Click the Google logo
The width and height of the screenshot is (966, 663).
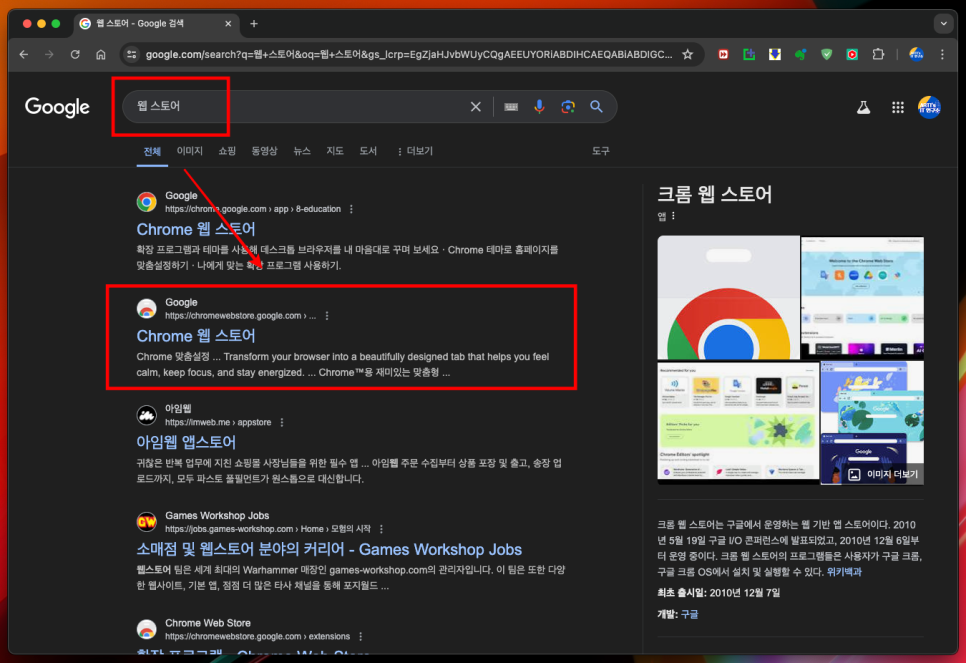tap(57, 107)
